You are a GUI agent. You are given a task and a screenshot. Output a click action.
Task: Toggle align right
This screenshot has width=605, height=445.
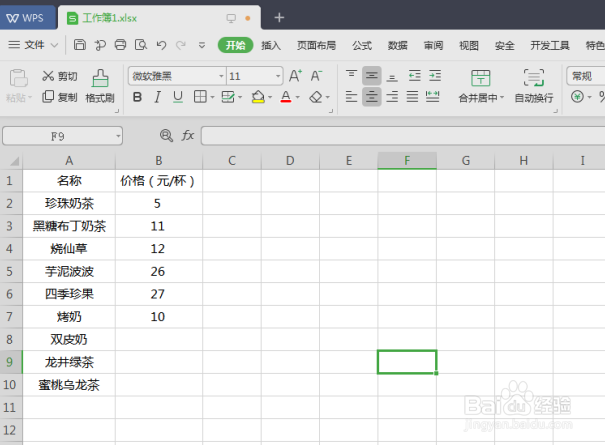392,96
